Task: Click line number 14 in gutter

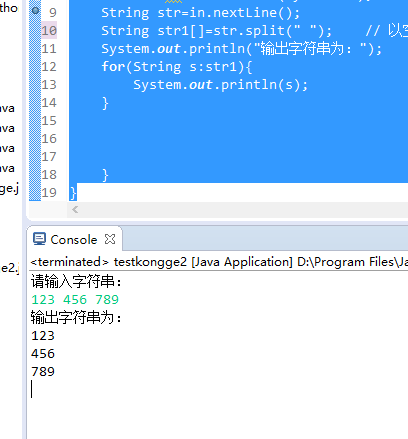Action: [49, 103]
